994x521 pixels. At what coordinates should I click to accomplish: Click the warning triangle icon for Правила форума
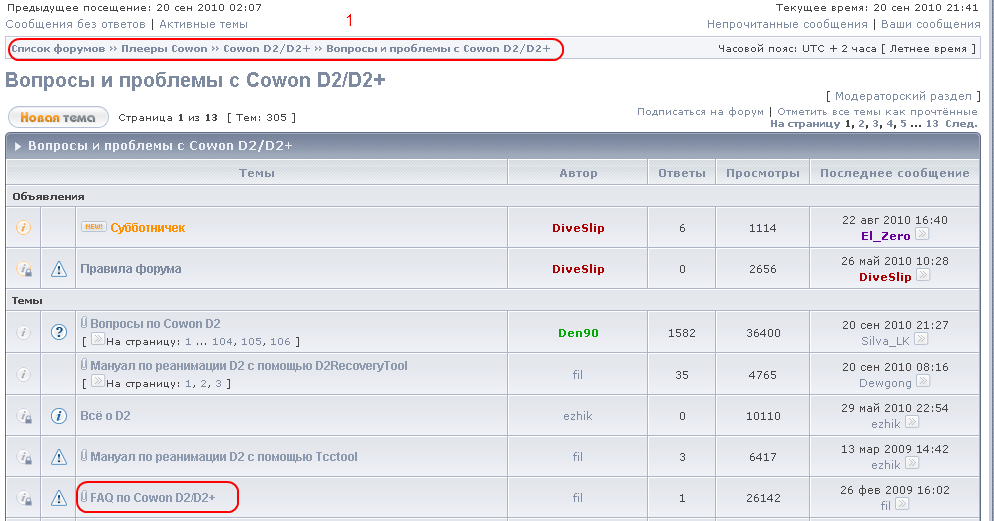coord(58,269)
